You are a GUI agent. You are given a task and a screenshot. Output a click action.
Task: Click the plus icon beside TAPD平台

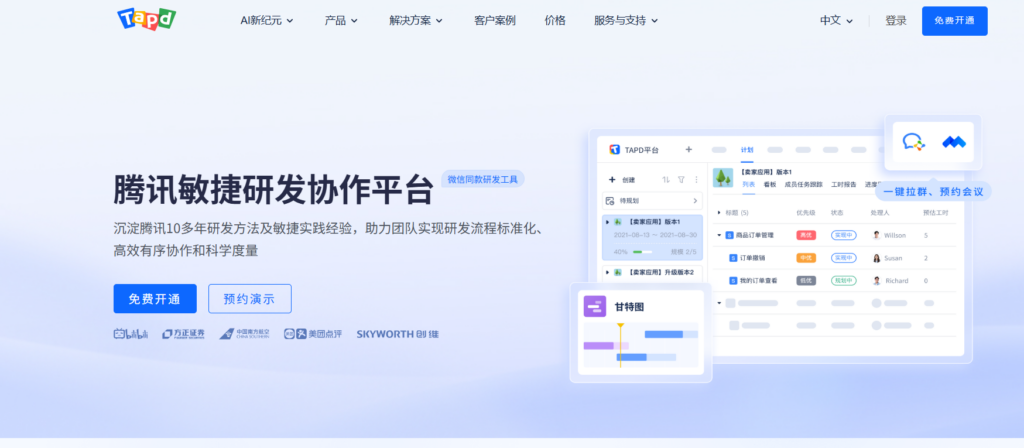tap(688, 150)
